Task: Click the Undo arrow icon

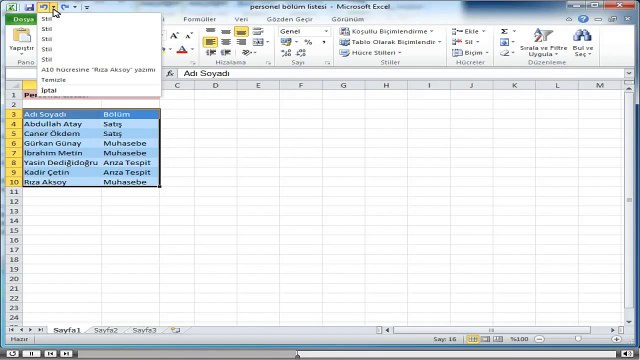Action: (x=43, y=7)
